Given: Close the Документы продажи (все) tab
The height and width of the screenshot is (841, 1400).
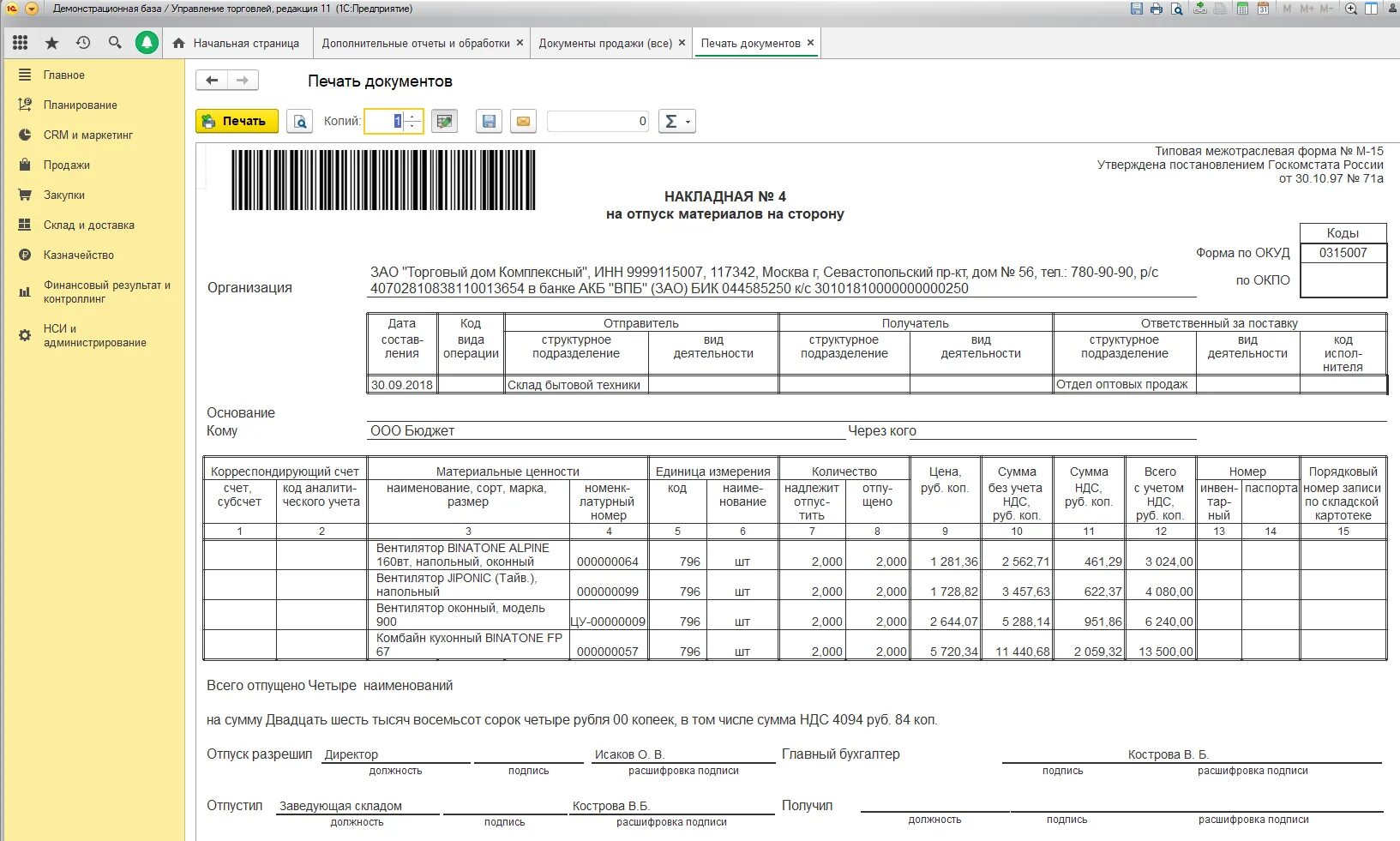Looking at the screenshot, I should (682, 43).
